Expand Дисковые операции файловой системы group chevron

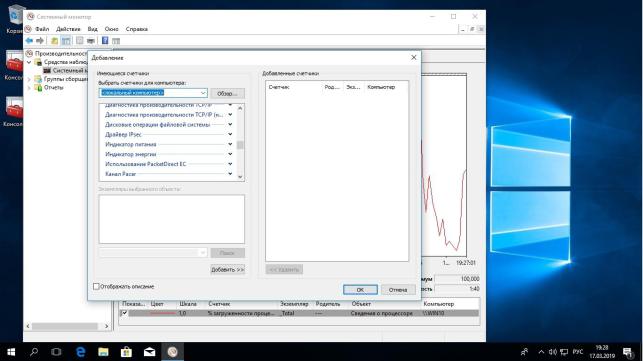click(x=230, y=124)
